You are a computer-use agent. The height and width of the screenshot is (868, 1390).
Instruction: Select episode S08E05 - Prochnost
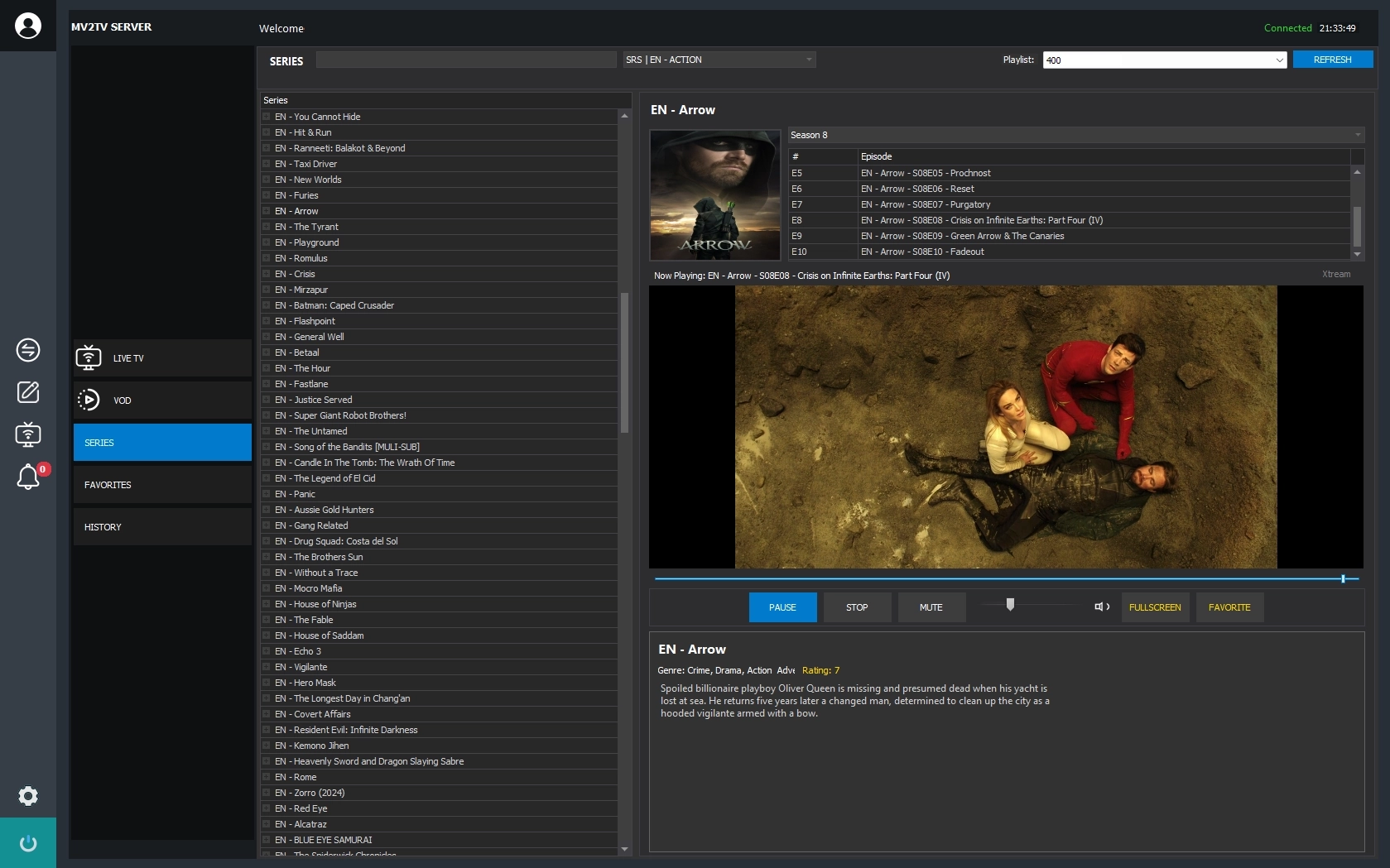tap(1069, 173)
